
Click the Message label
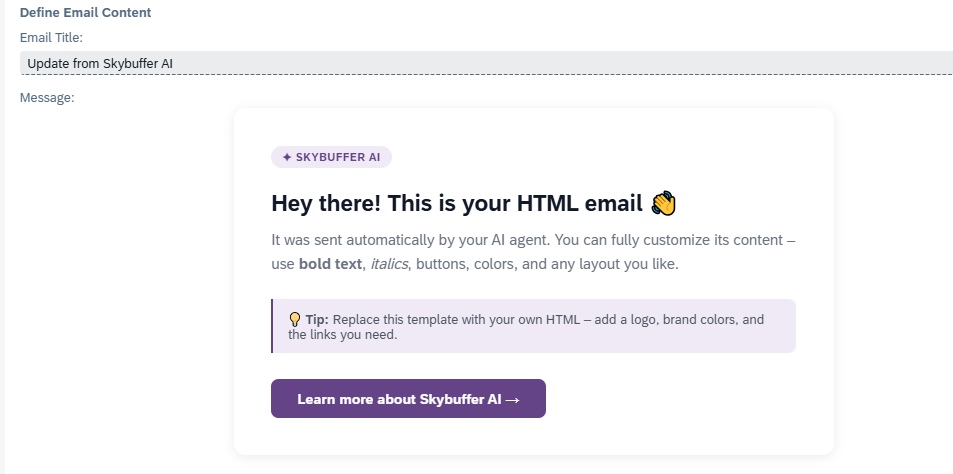47,98
